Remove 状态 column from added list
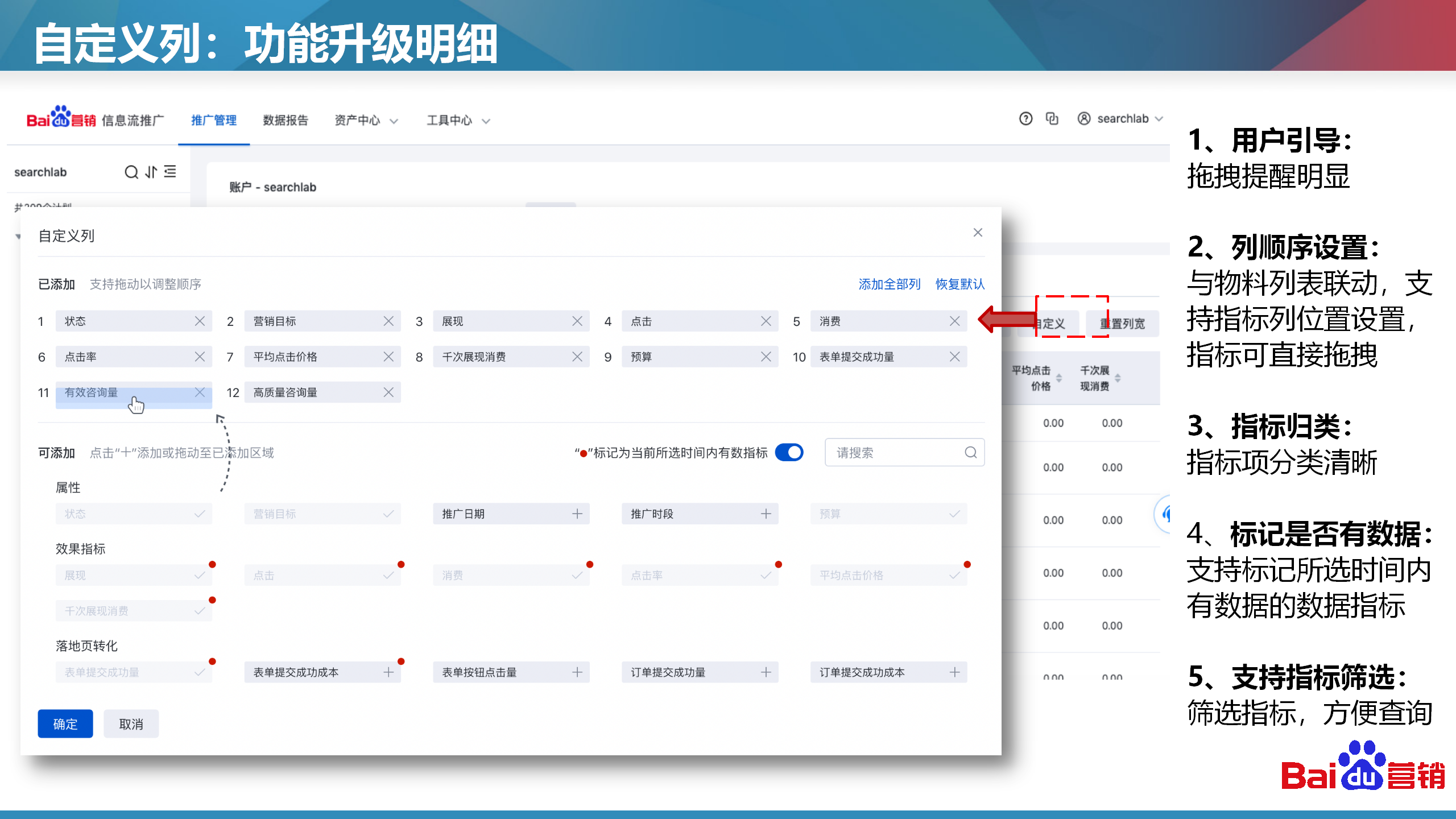 (200, 321)
